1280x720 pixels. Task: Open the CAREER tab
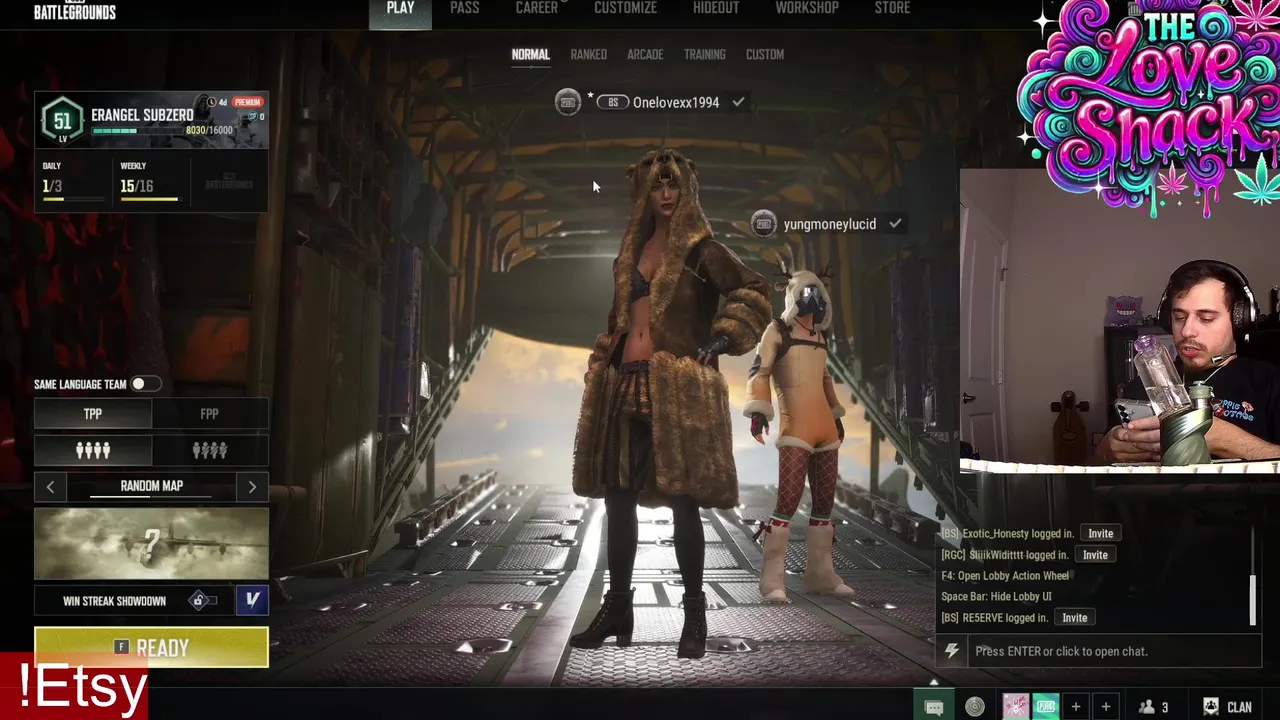(537, 8)
